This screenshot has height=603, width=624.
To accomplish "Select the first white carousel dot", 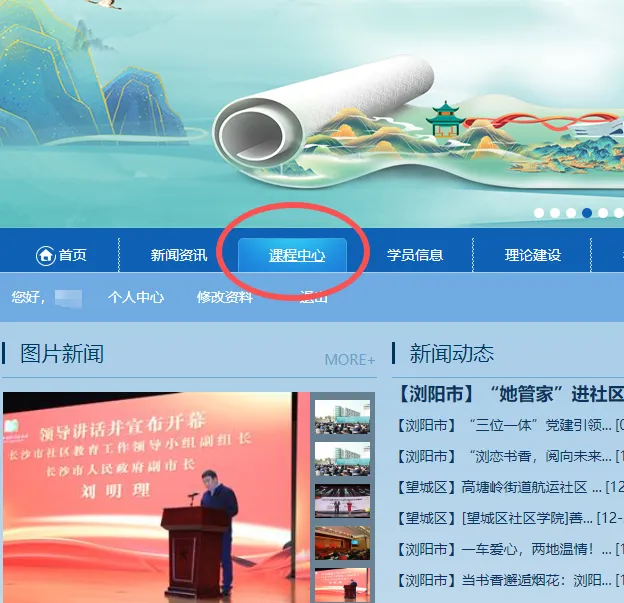I will tap(539, 213).
